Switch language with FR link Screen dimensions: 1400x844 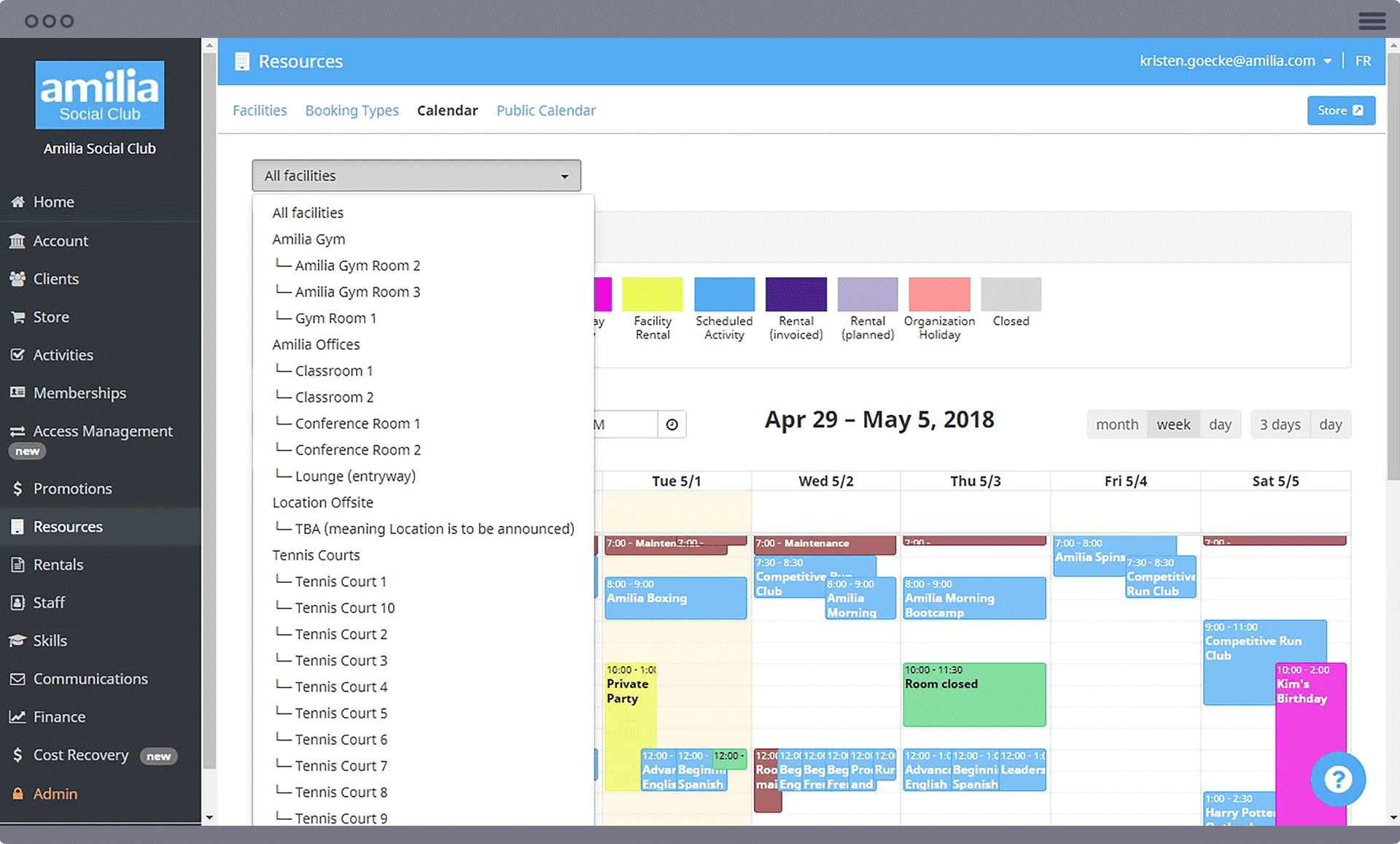tap(1362, 61)
